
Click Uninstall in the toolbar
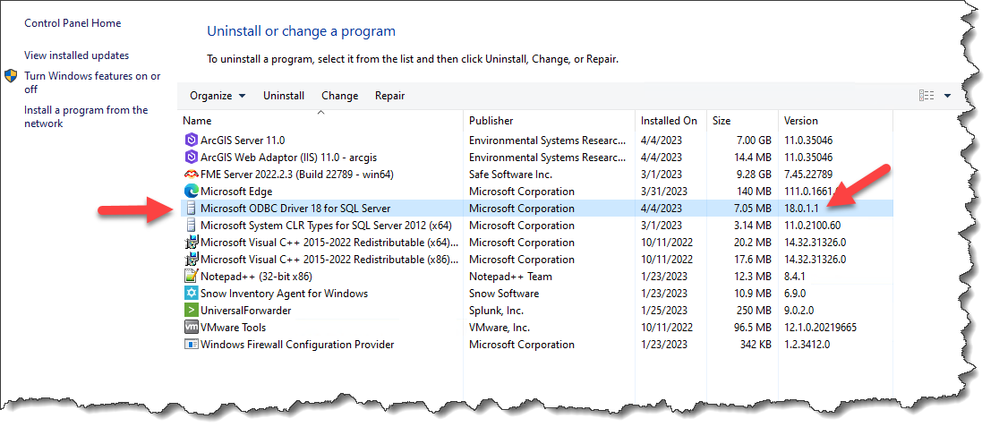point(283,96)
